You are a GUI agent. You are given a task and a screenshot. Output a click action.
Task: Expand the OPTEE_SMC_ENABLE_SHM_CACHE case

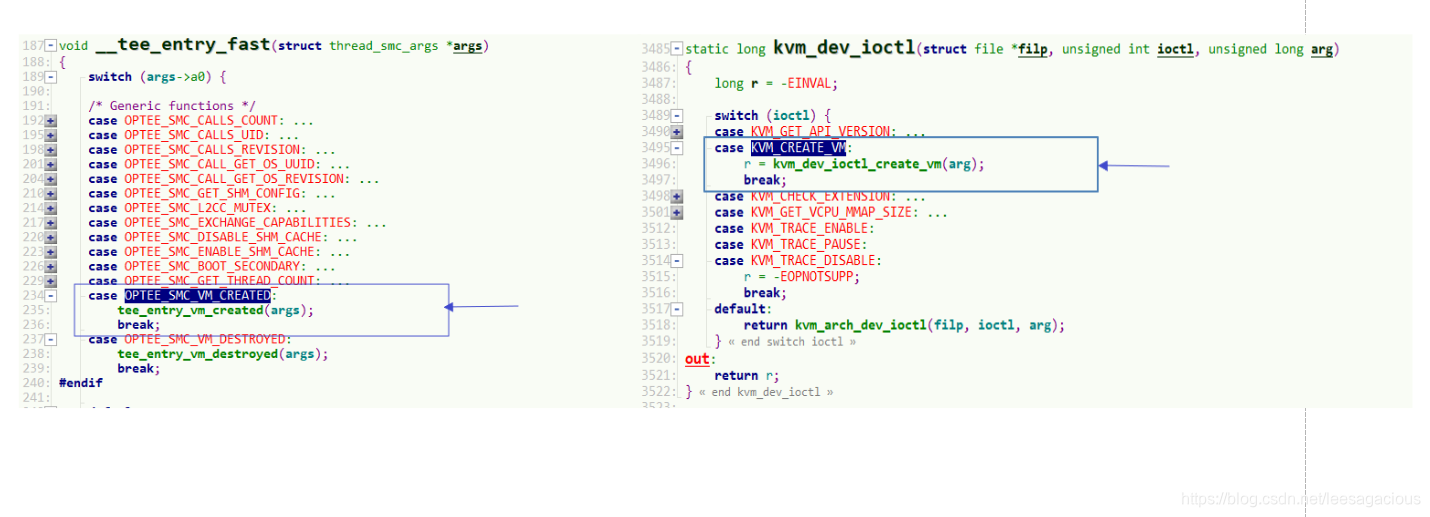click(51, 252)
